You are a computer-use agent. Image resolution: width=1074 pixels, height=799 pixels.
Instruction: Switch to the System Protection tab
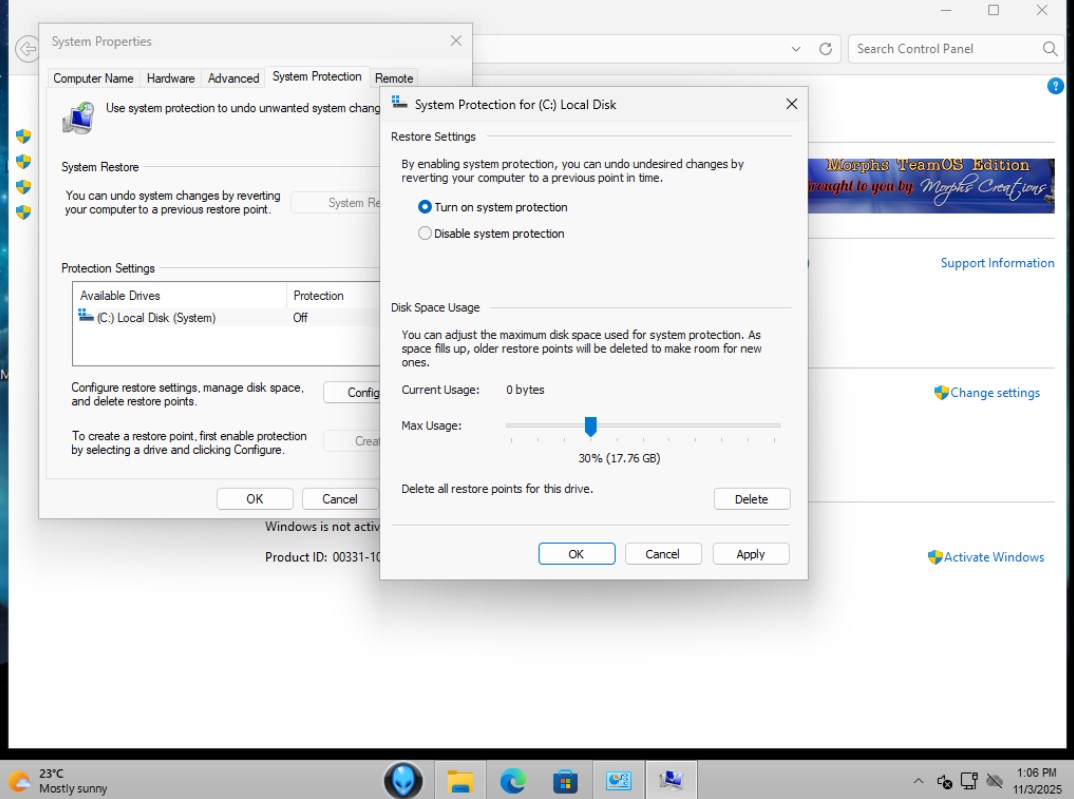tap(317, 77)
